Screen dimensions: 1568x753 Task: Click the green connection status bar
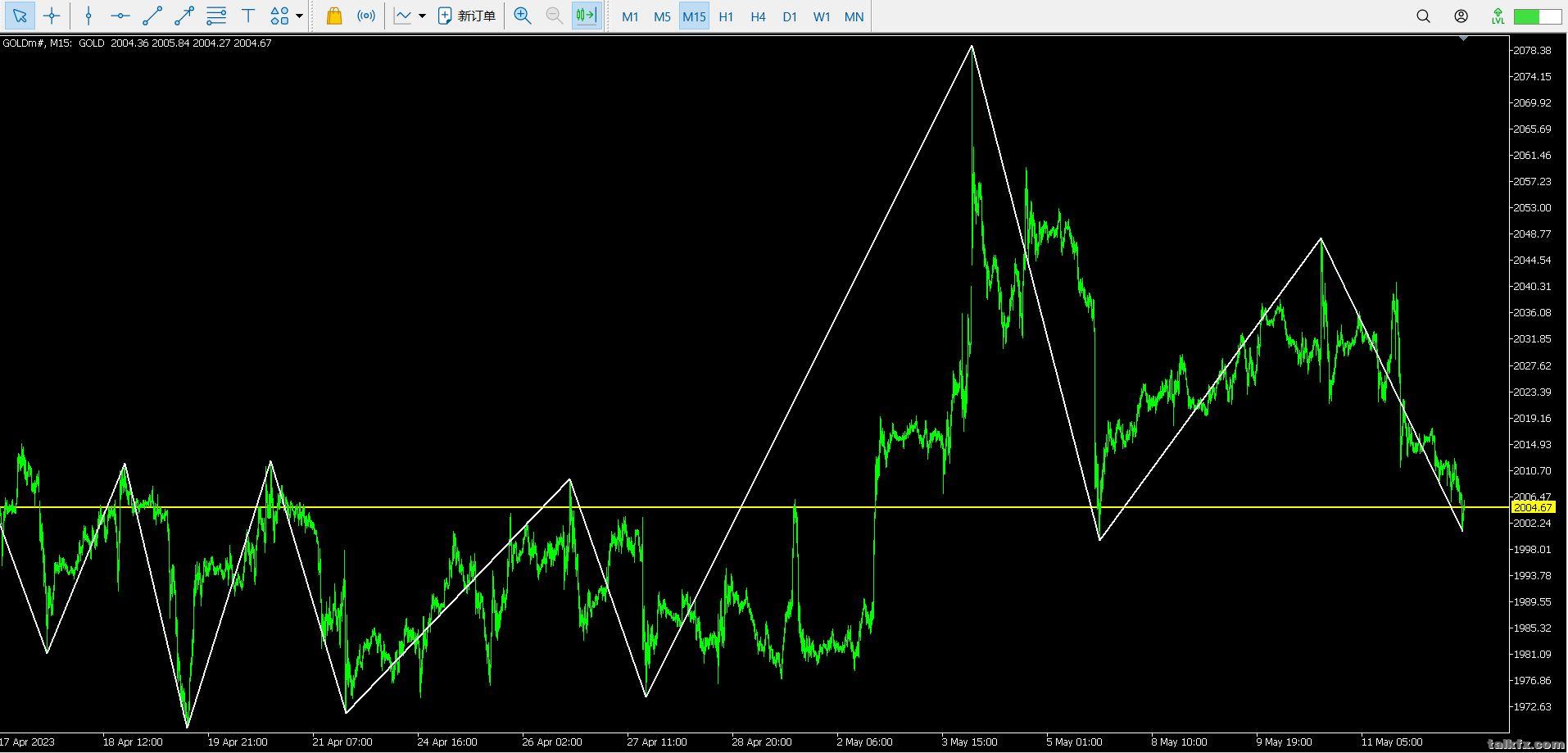[1538, 16]
